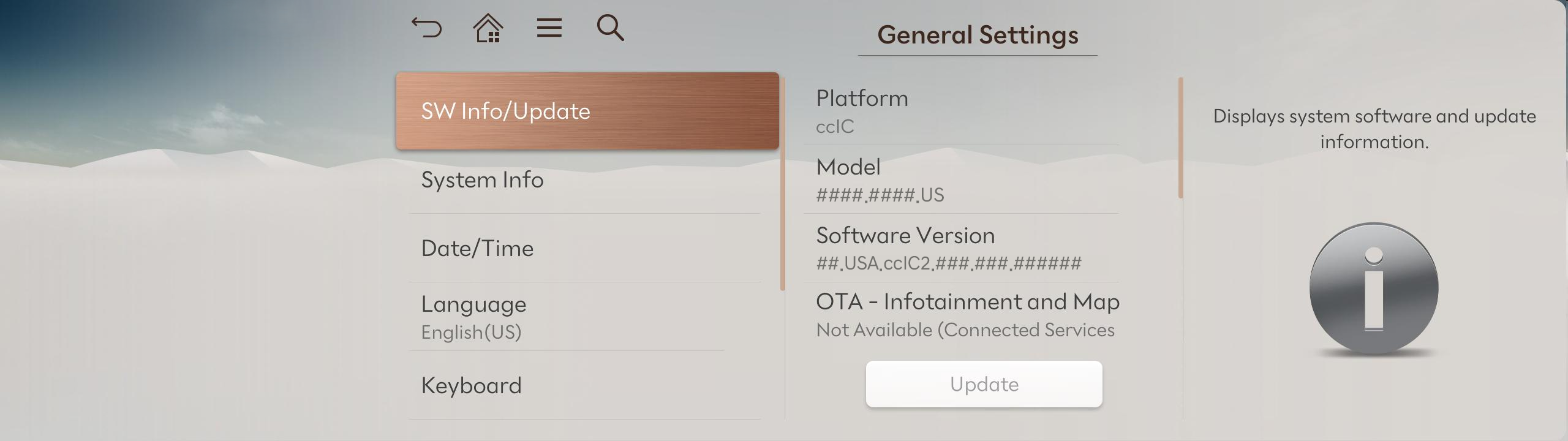Image resolution: width=1568 pixels, height=441 pixels.
Task: Click the General Settings title
Action: (978, 35)
